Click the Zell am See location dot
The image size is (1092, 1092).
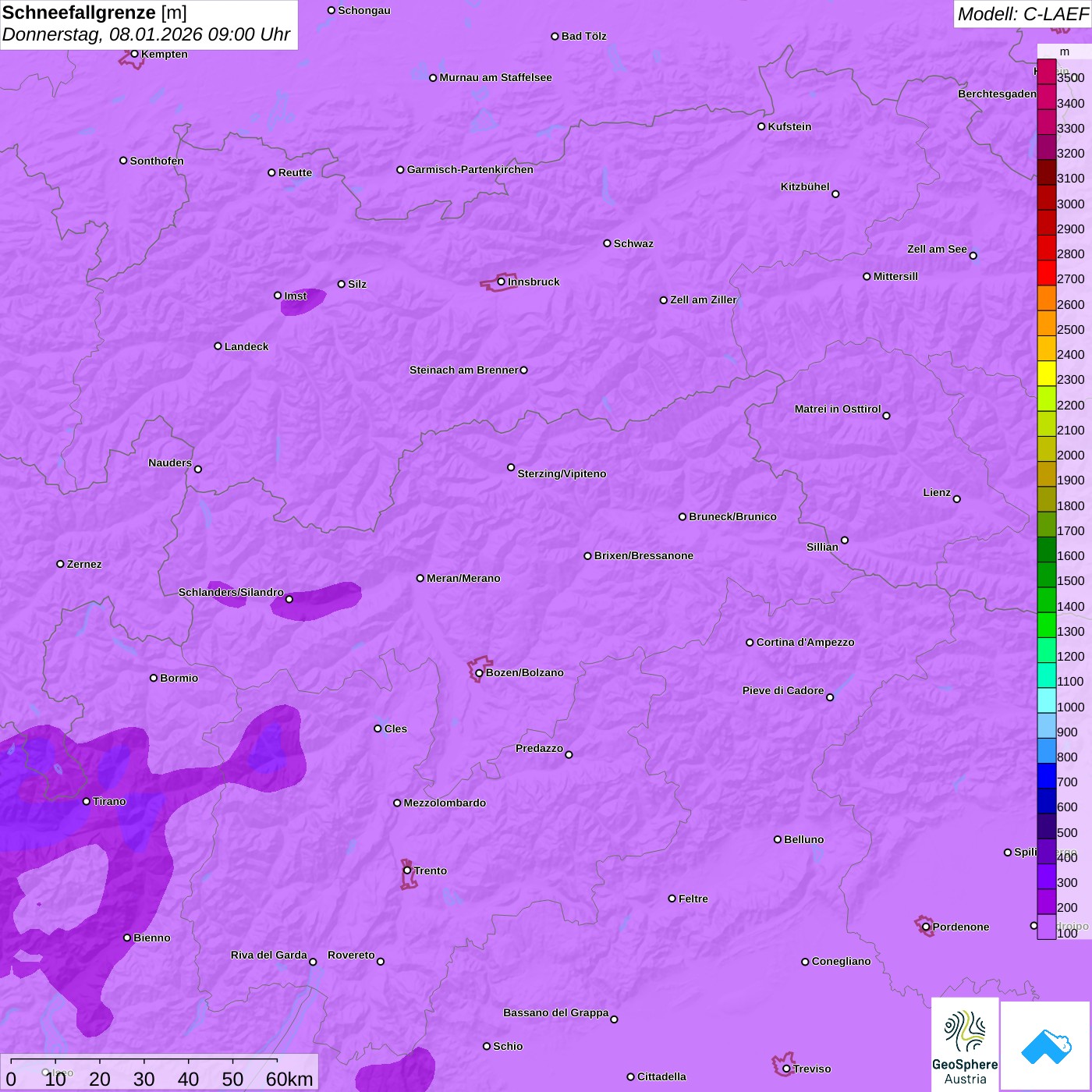pos(973,256)
